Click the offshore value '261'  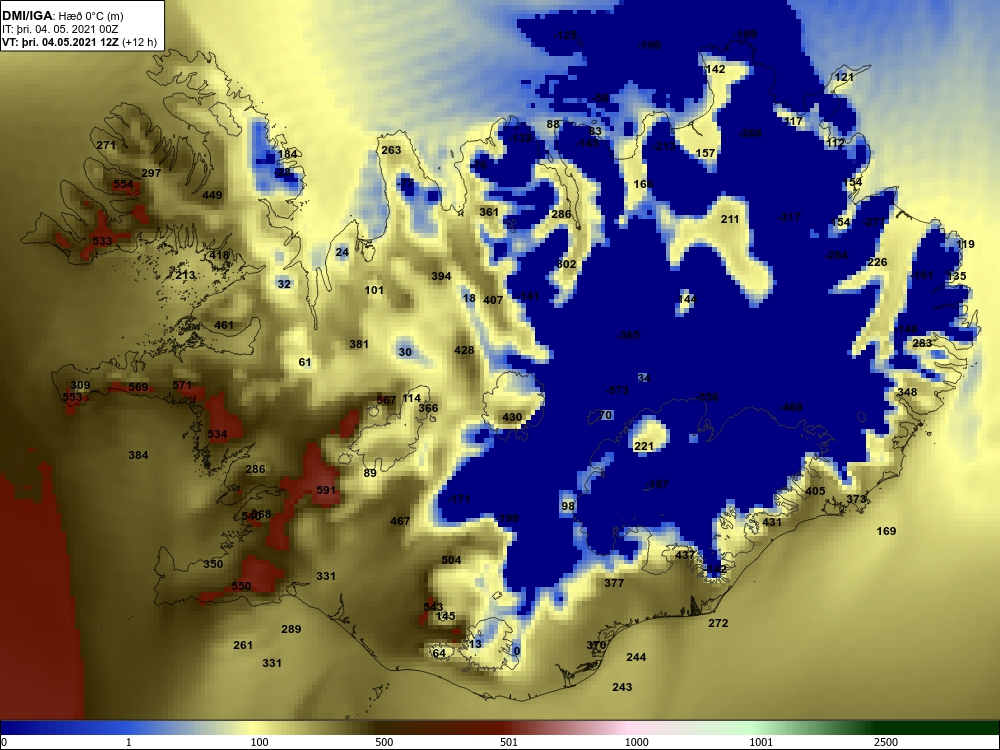243,645
